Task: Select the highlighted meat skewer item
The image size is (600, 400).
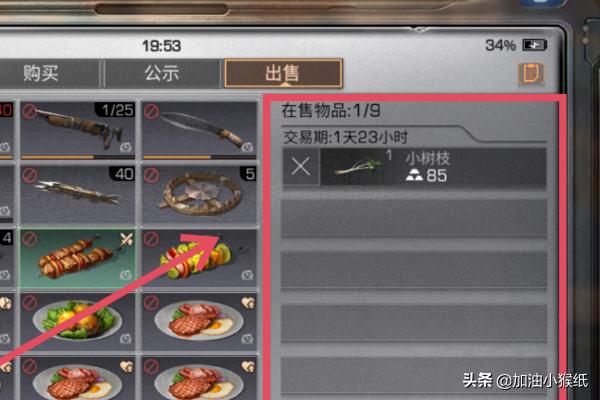Action: point(78,258)
